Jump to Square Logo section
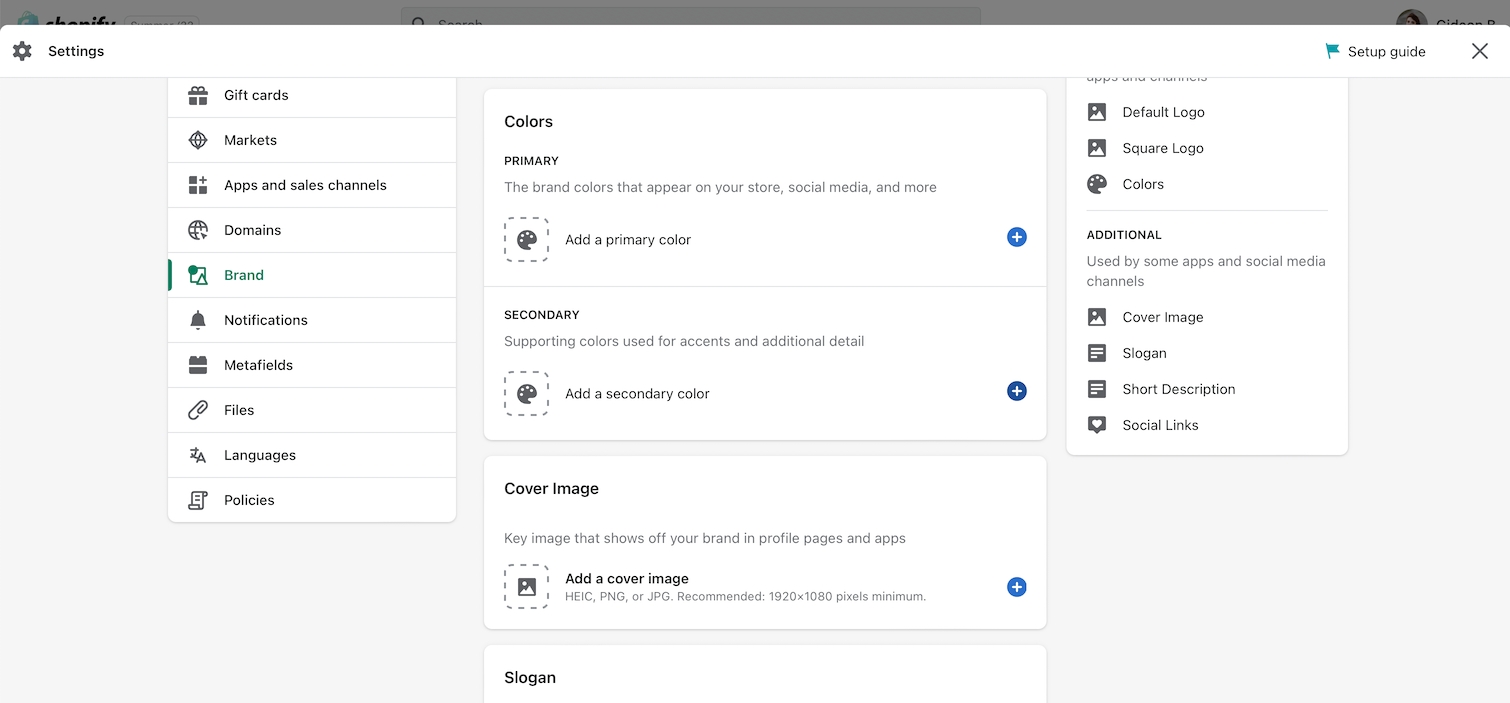This screenshot has width=1510, height=703. pyautogui.click(x=1162, y=148)
